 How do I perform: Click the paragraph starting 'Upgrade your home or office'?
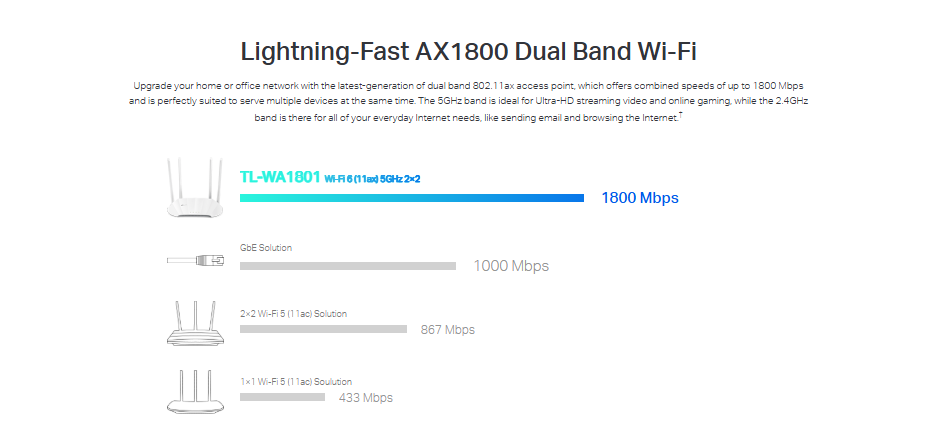[469, 102]
